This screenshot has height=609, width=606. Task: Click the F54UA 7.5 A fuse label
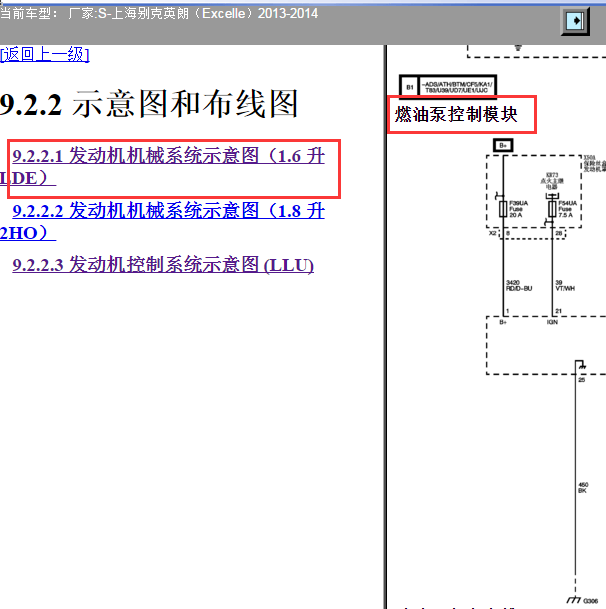568,209
